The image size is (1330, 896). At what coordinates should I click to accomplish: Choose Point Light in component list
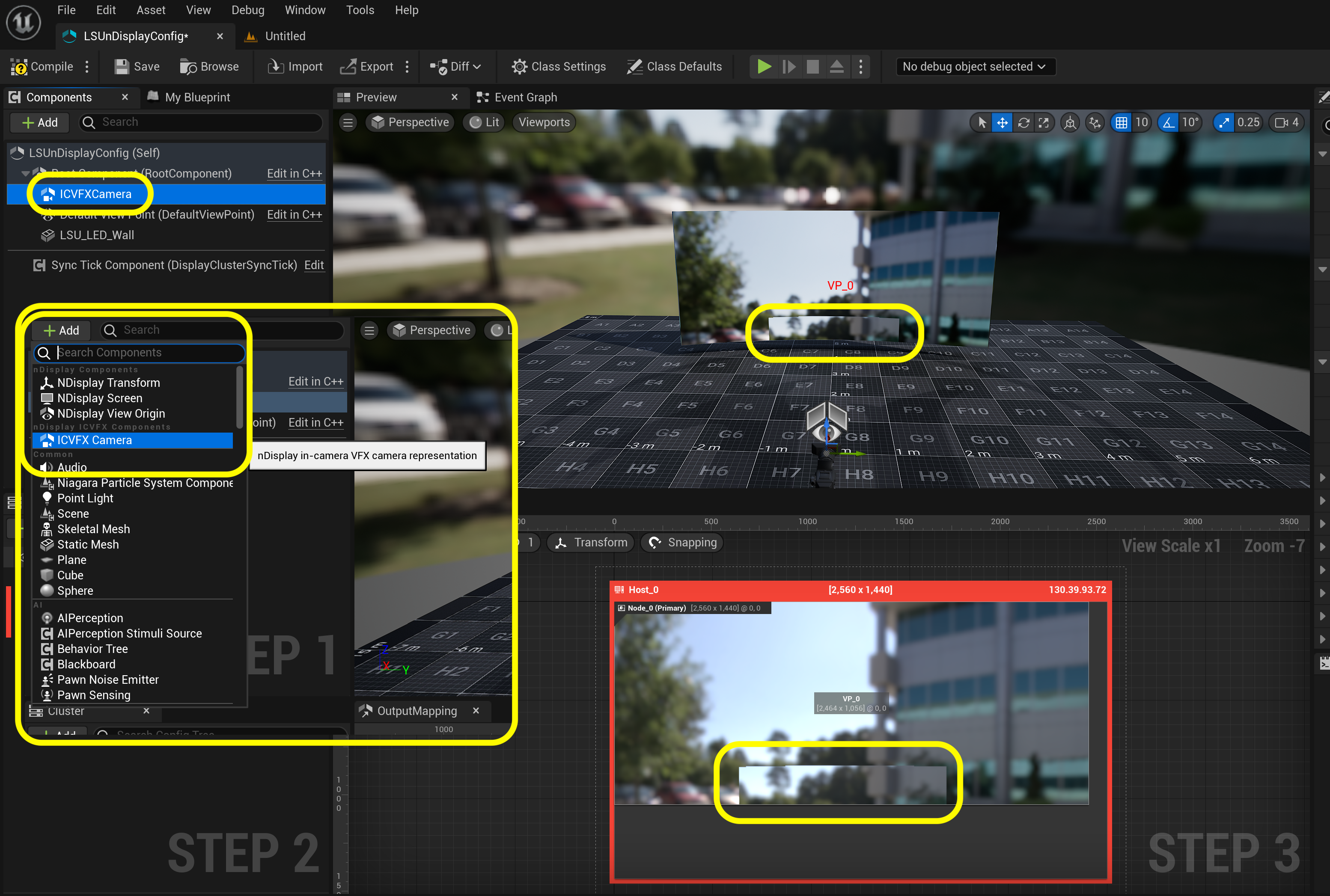(x=85, y=498)
